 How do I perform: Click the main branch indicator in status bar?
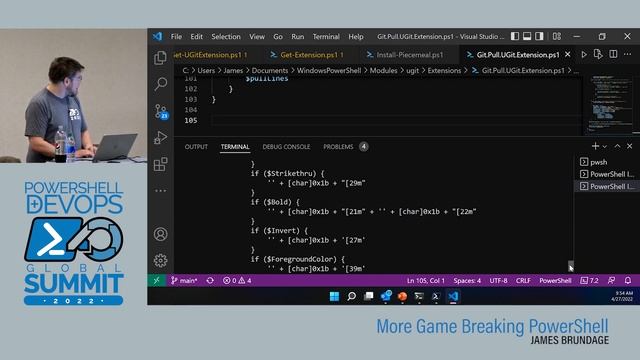point(184,280)
